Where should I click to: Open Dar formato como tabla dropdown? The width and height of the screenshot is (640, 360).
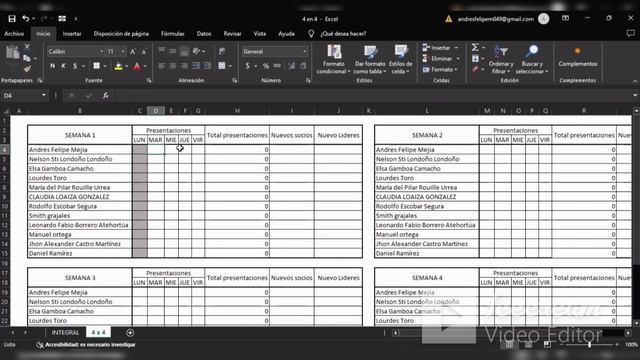click(370, 59)
